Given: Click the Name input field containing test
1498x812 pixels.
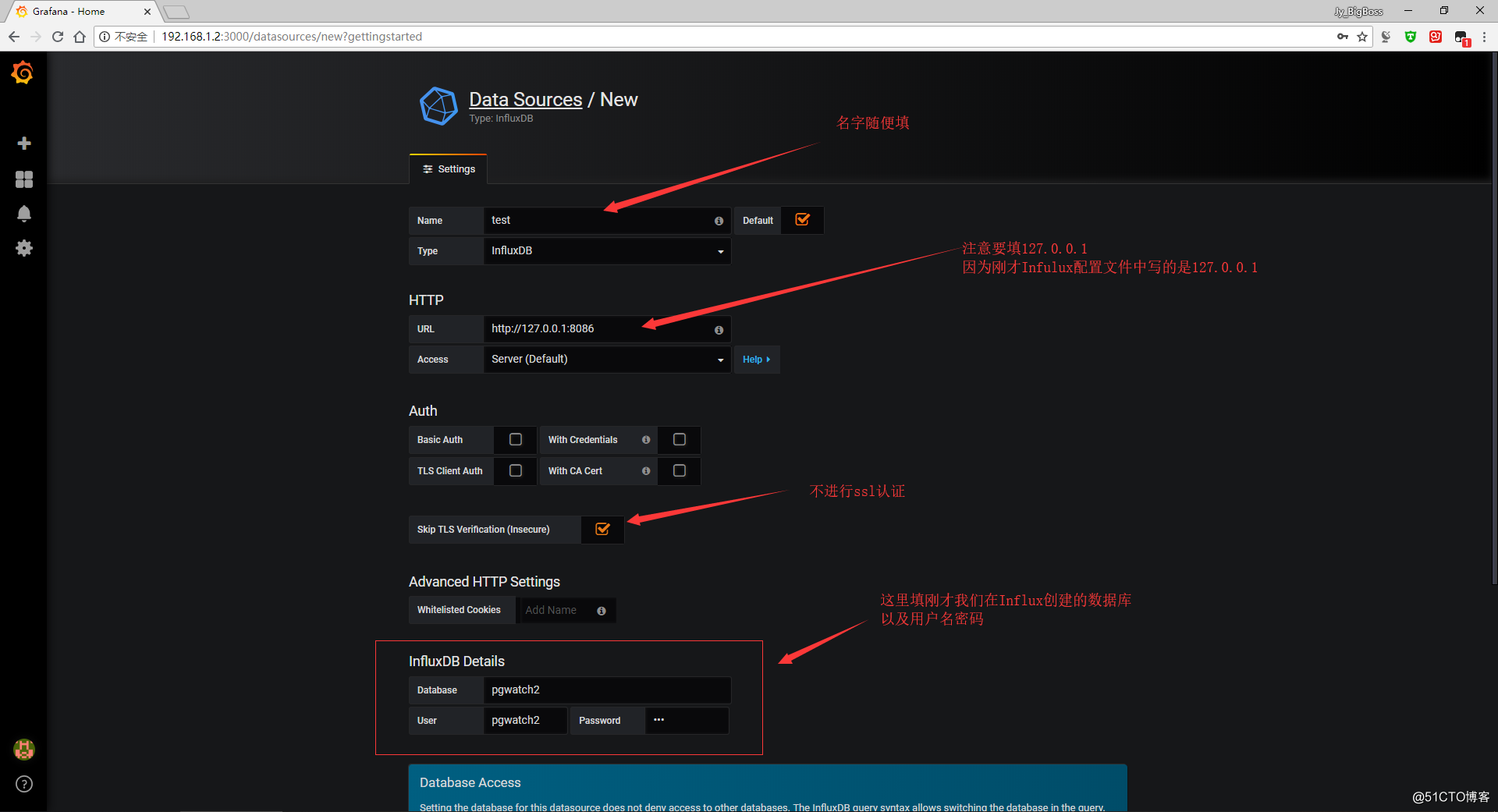Looking at the screenshot, I should coord(607,221).
